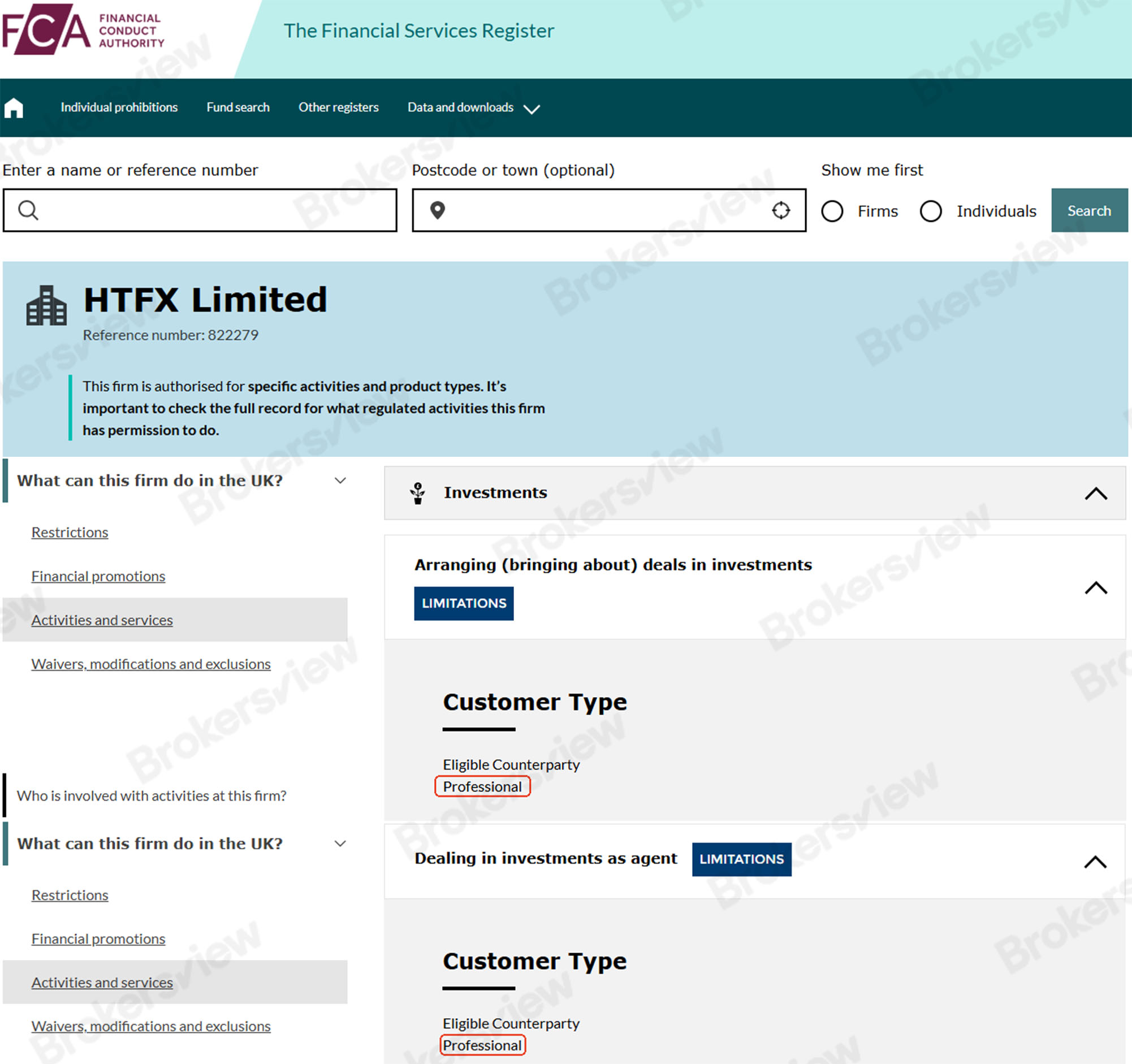This screenshot has width=1132, height=1064.
Task: Collapse the first 'What can this firm do' menu
Action: pyautogui.click(x=340, y=481)
